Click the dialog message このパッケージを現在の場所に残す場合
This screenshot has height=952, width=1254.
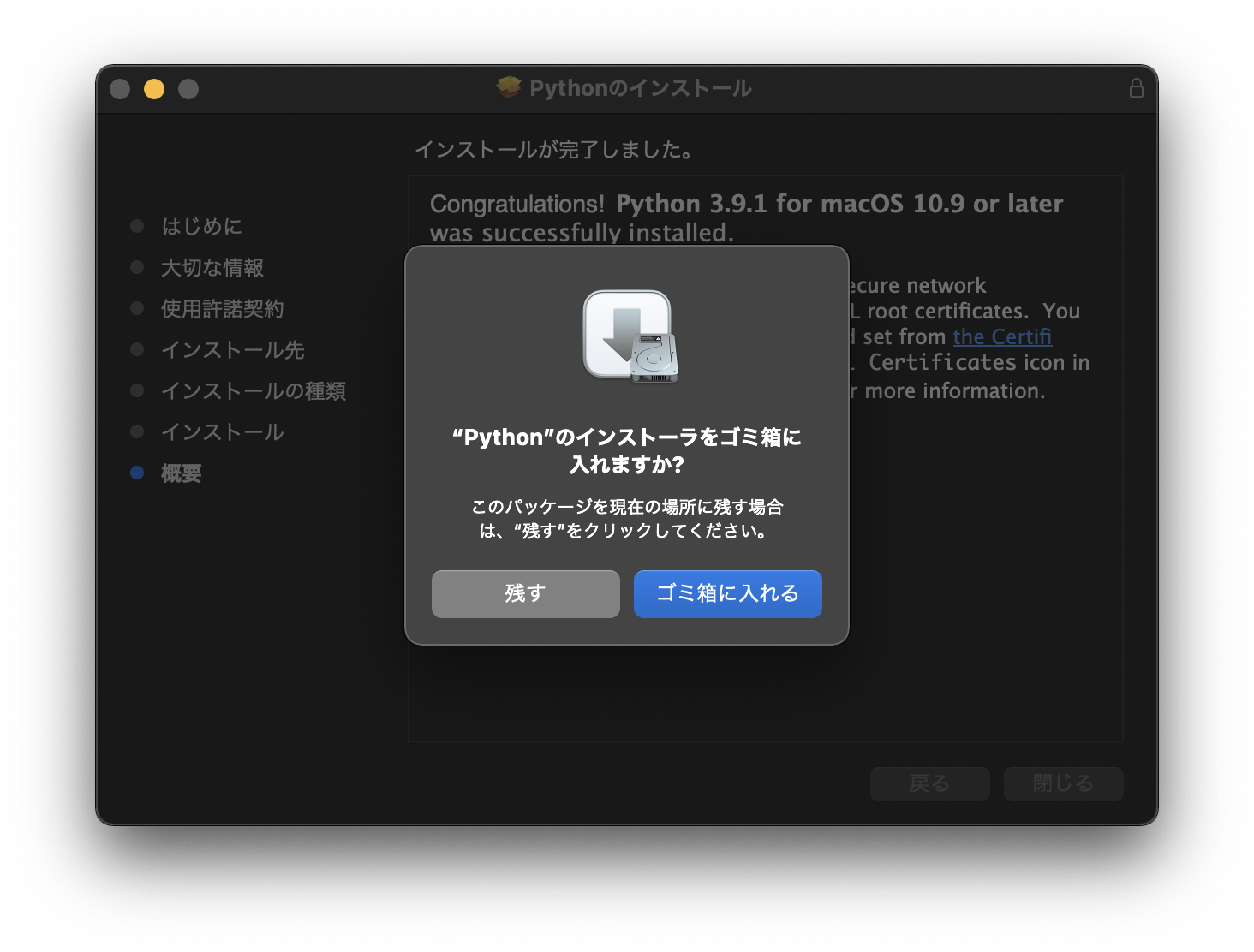point(627,519)
